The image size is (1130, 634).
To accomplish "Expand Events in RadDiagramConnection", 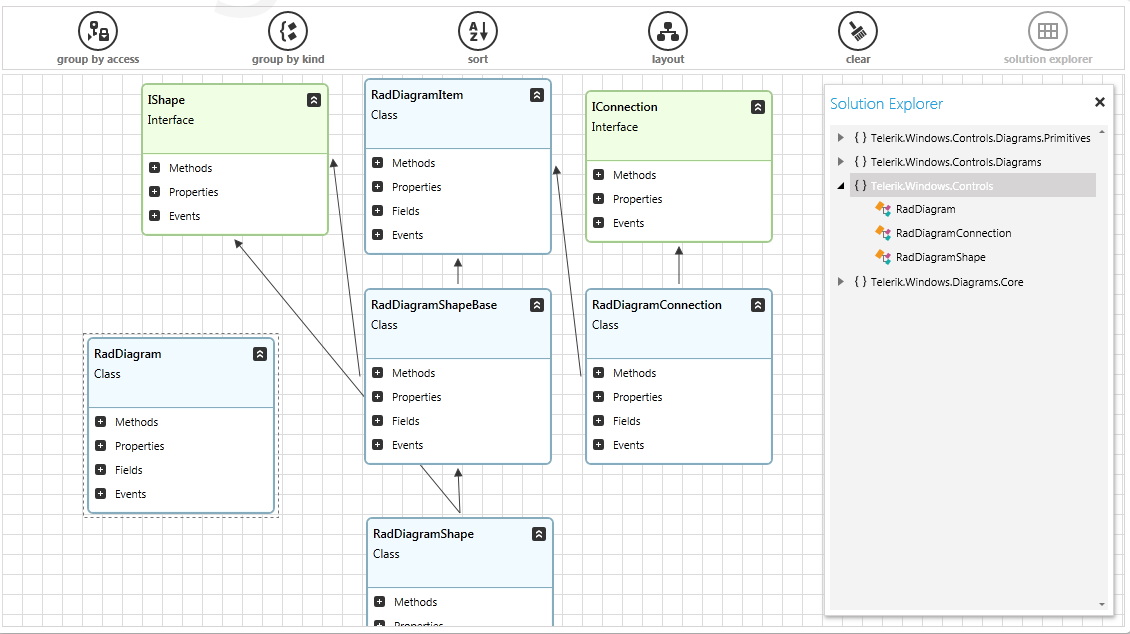I will [x=599, y=445].
